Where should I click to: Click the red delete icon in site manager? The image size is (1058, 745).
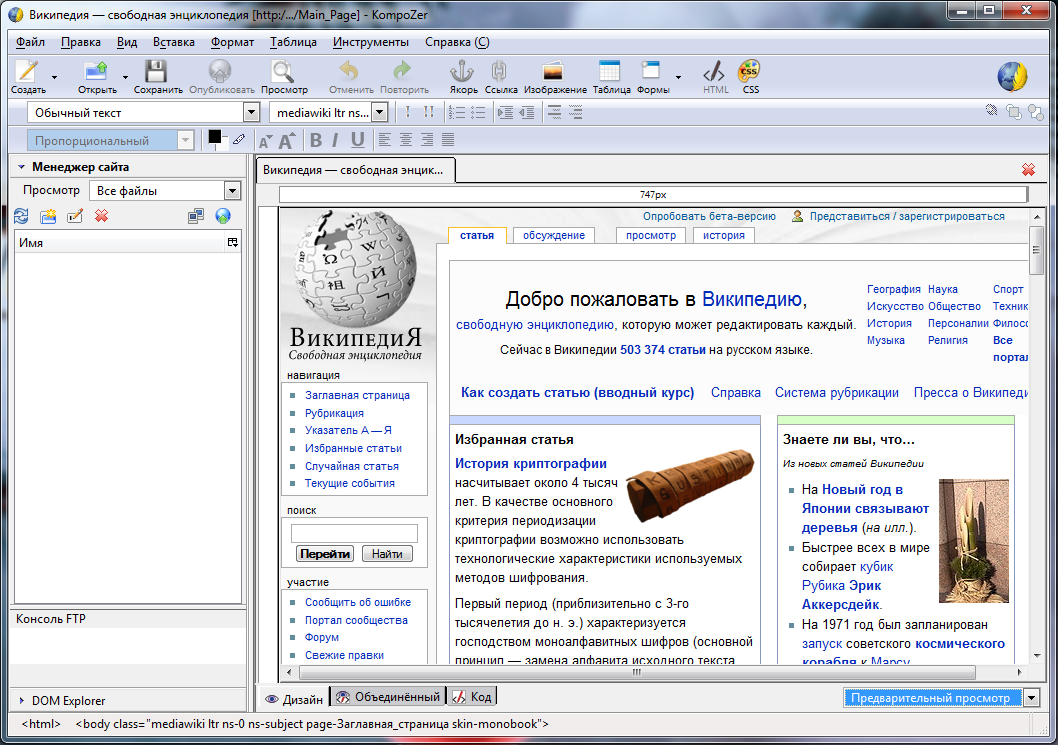click(x=101, y=216)
